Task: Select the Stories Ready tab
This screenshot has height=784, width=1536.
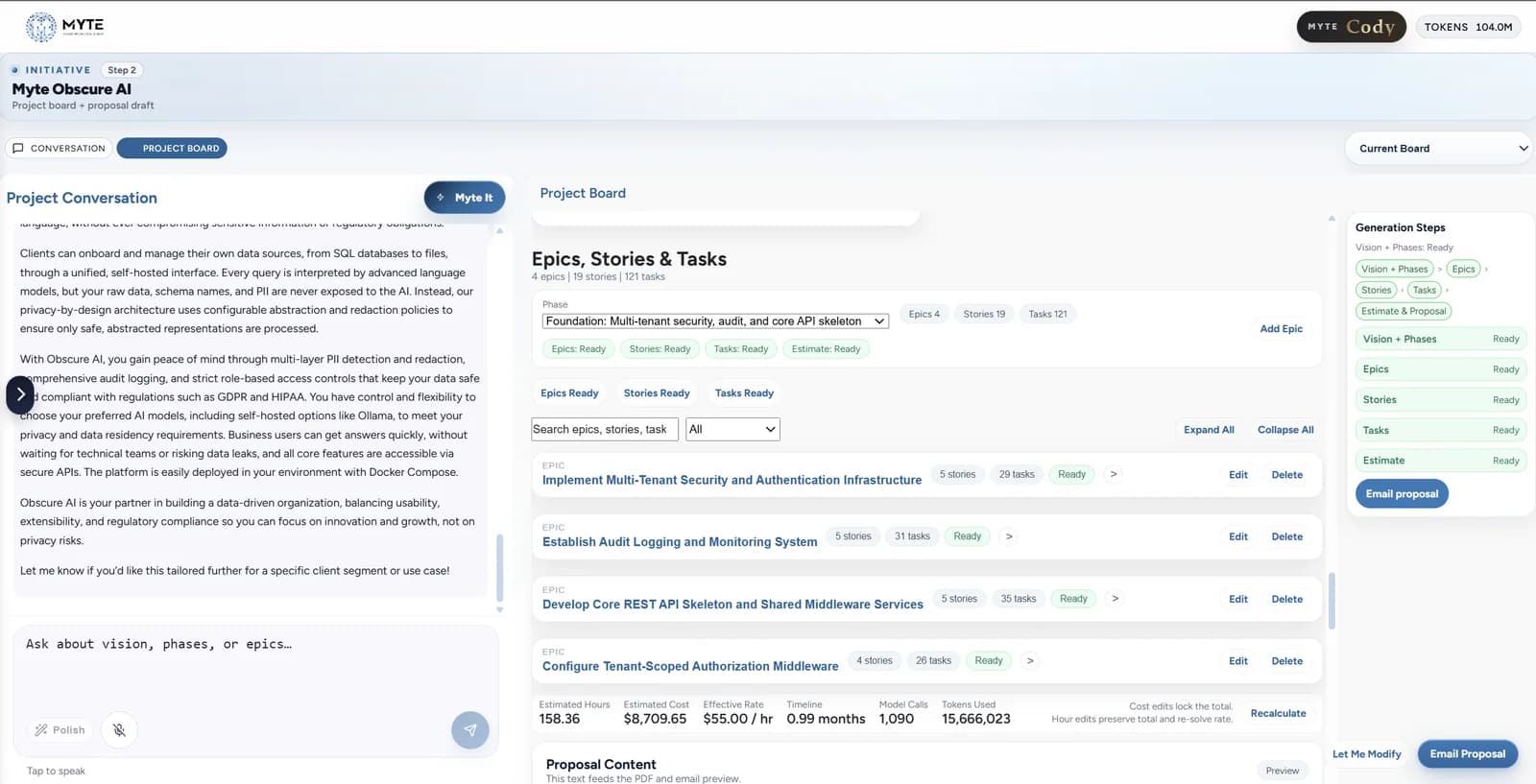Action: point(657,393)
